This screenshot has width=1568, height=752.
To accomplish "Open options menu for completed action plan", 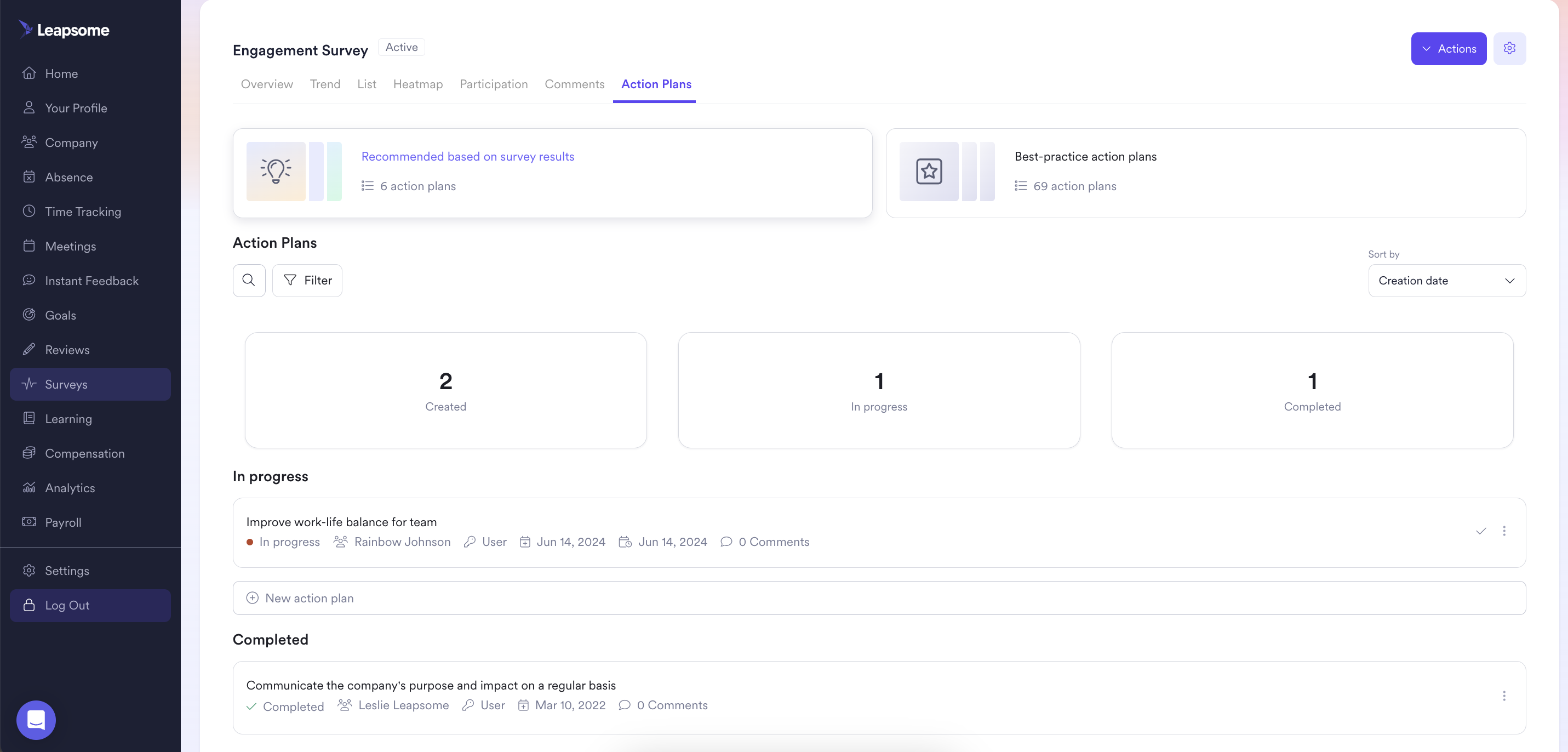I will click(x=1503, y=696).
